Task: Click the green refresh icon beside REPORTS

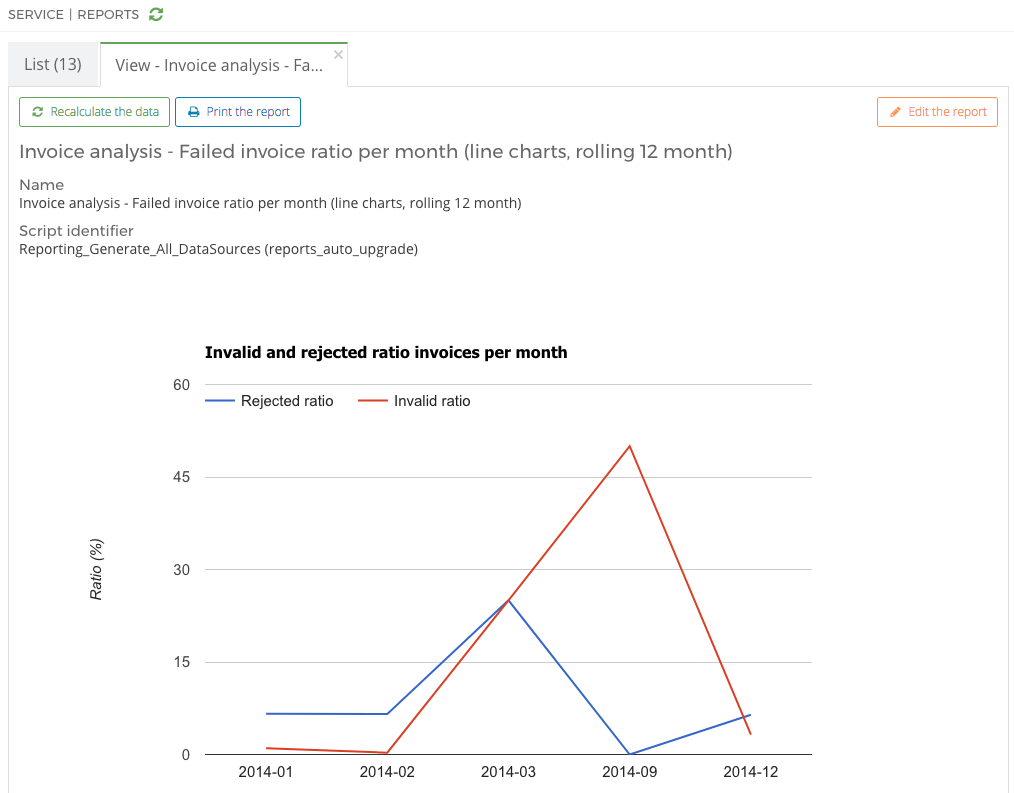Action: point(155,14)
